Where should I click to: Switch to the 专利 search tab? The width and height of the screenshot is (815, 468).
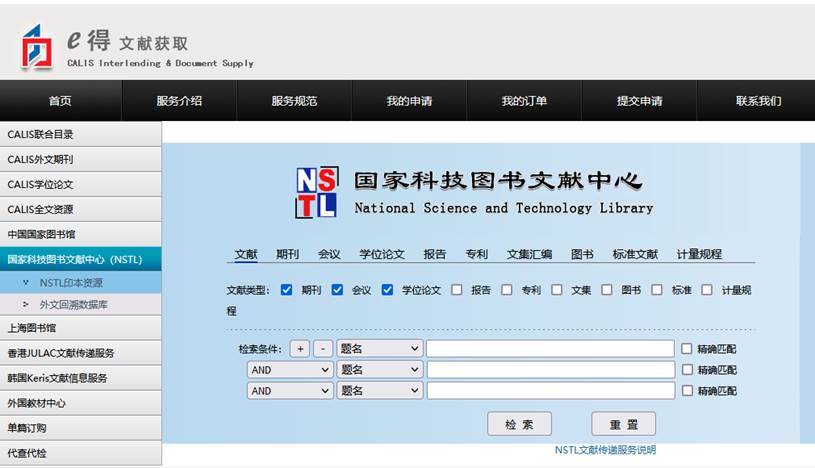(477, 254)
